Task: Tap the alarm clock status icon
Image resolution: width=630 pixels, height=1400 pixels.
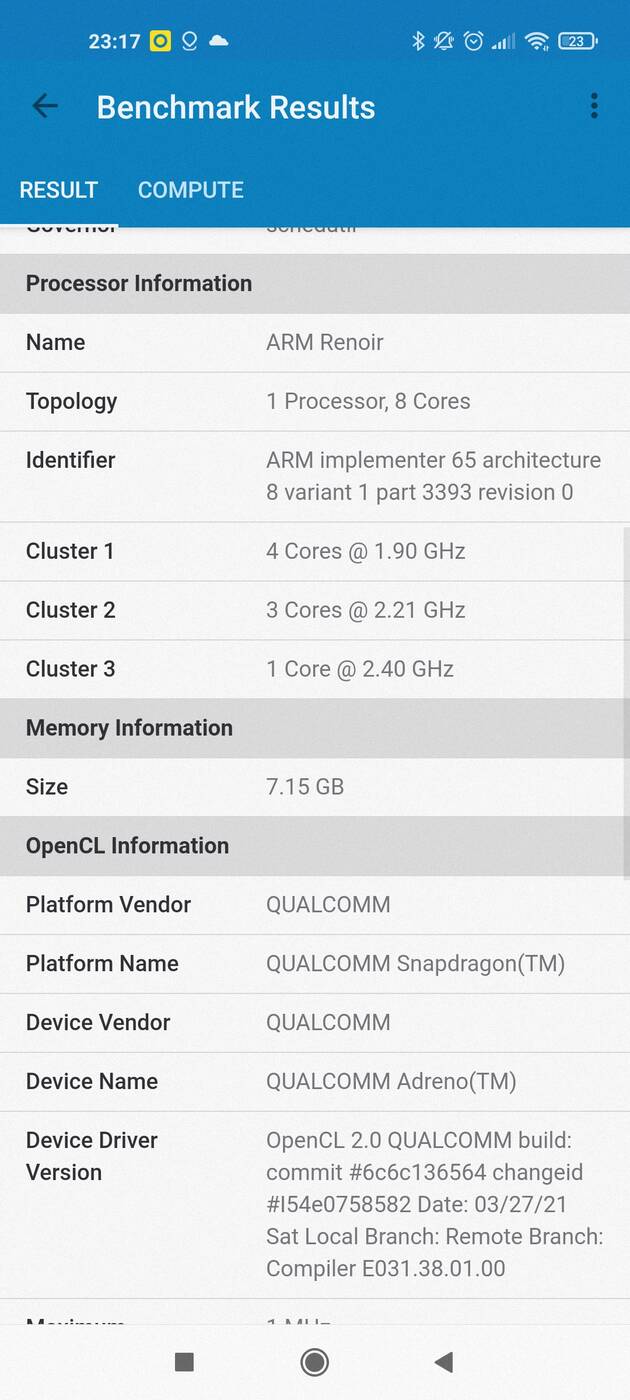Action: tap(473, 41)
